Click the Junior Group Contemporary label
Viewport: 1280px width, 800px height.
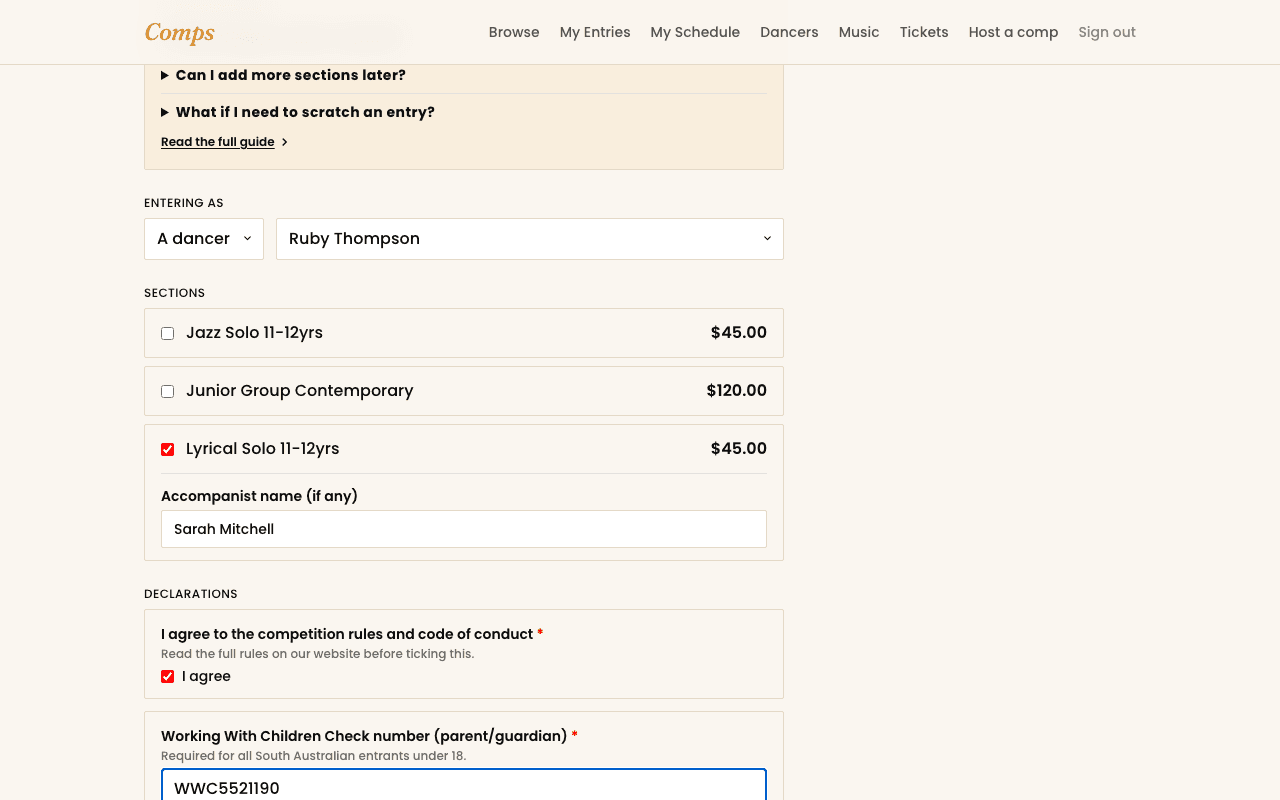click(299, 391)
